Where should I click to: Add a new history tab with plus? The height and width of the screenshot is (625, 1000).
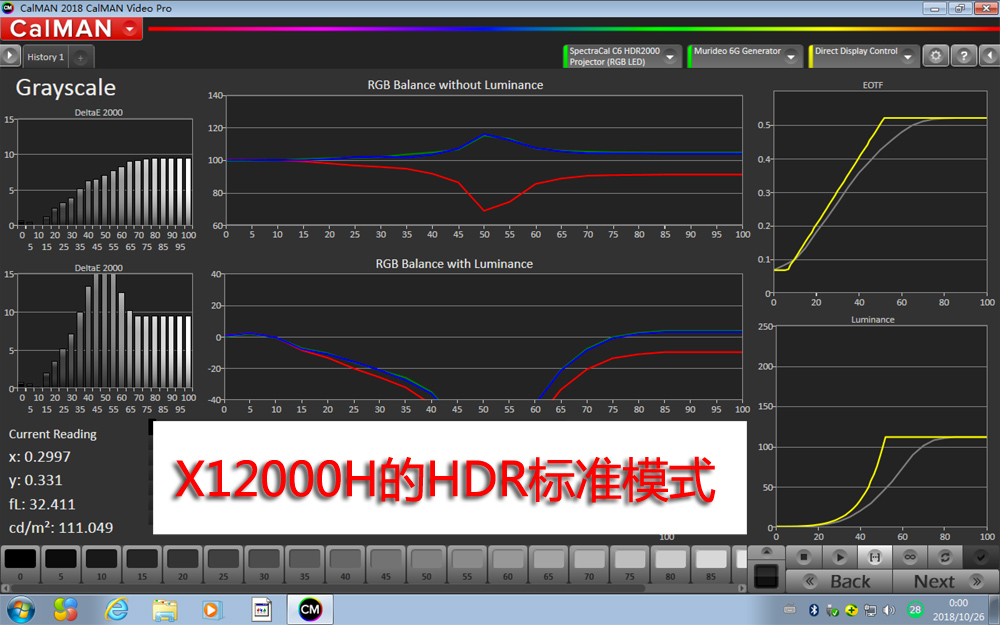coord(81,57)
